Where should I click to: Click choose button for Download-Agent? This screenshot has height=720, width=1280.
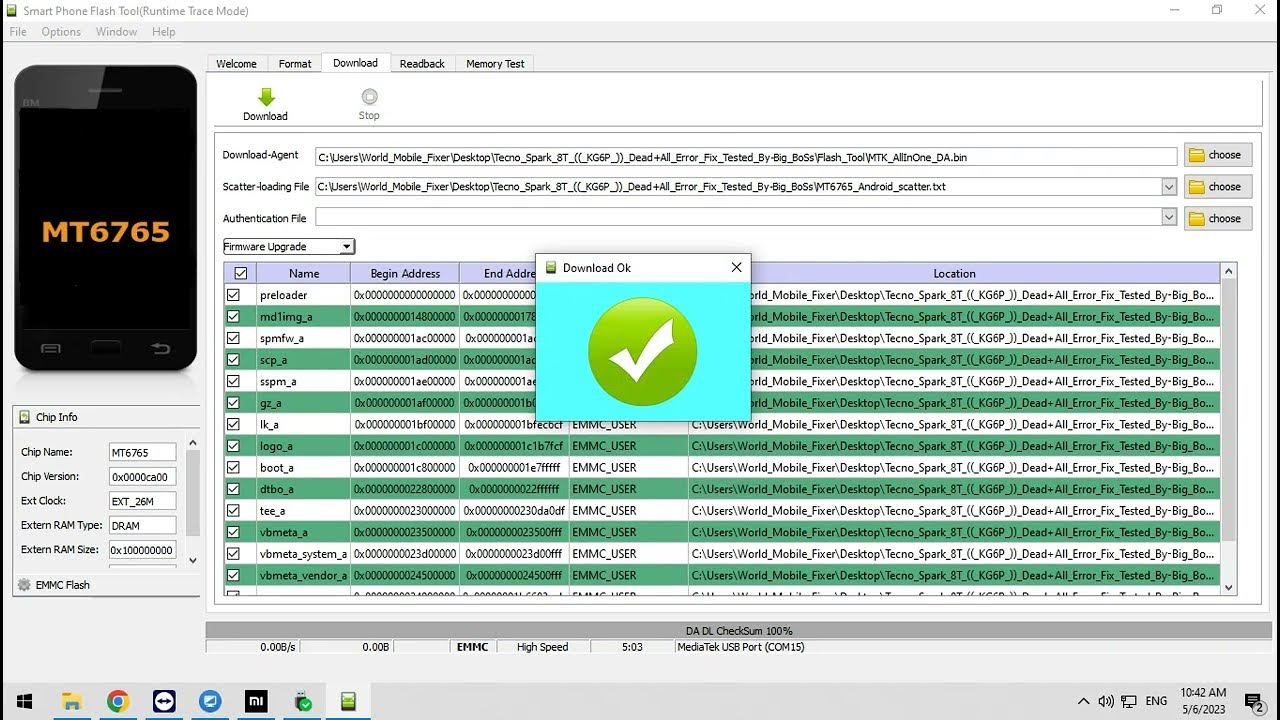[1218, 155]
